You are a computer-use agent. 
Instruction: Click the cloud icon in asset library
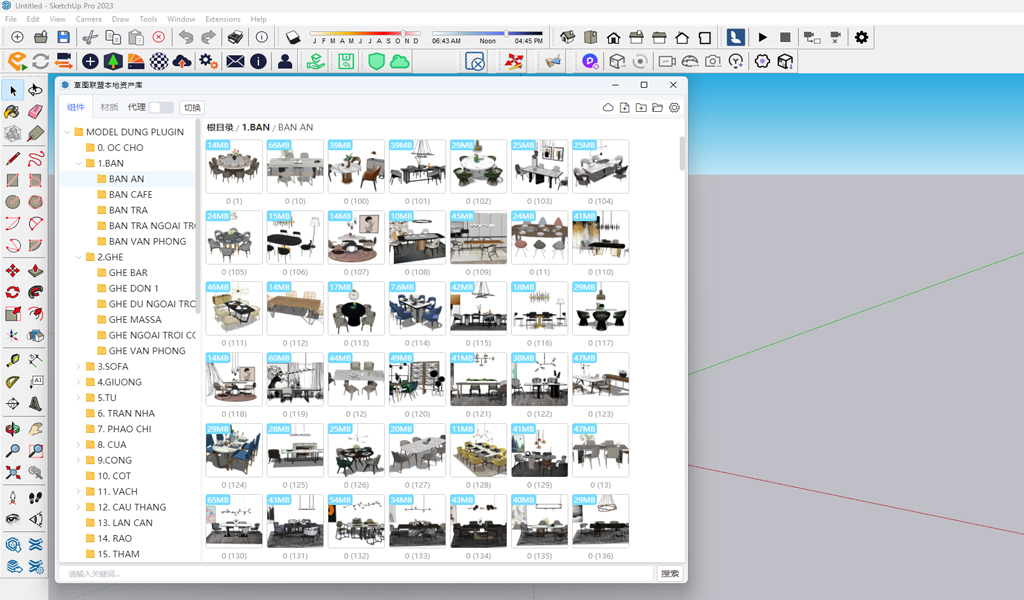point(608,108)
